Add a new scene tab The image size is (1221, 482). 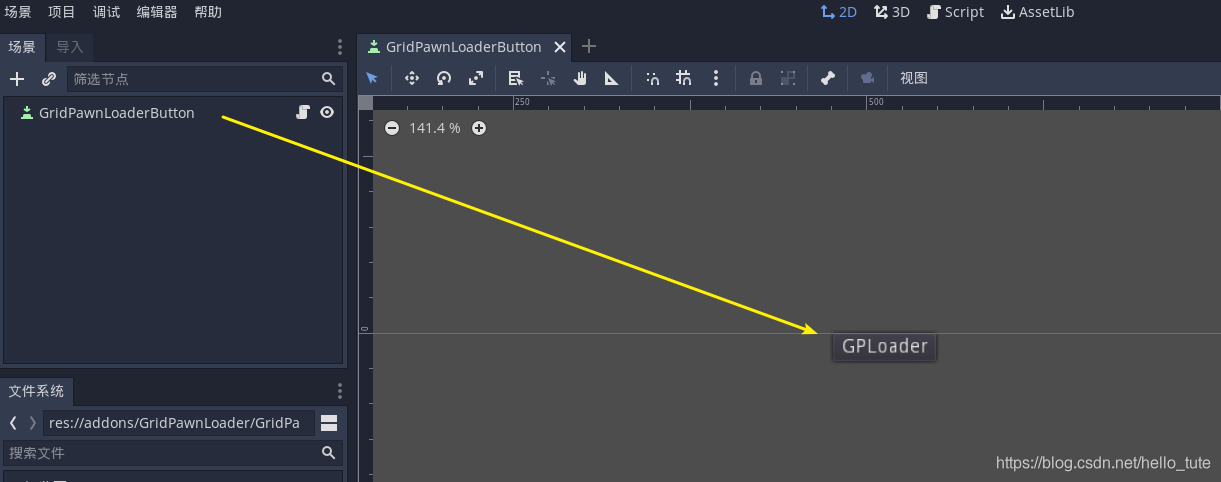coord(589,46)
